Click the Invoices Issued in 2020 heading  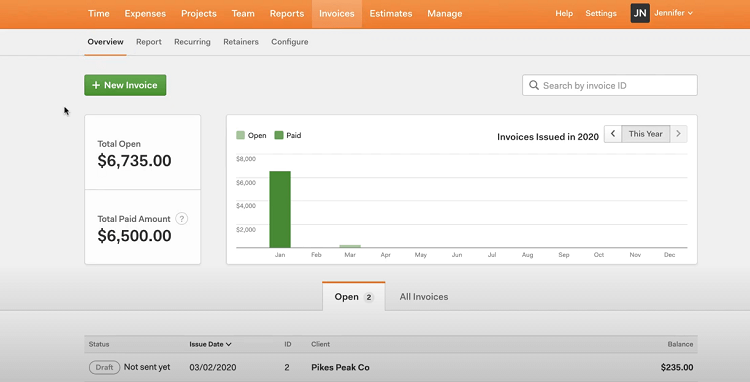[548, 137]
